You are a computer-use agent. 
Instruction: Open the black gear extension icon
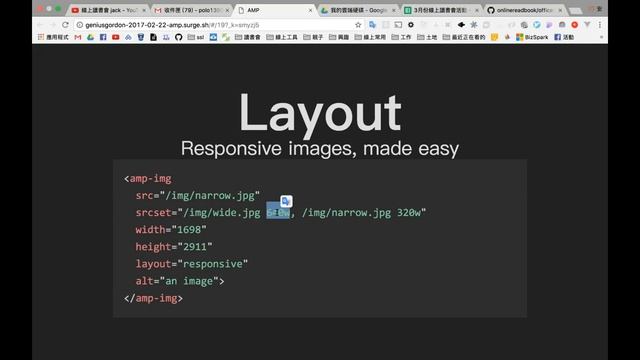click(x=411, y=25)
